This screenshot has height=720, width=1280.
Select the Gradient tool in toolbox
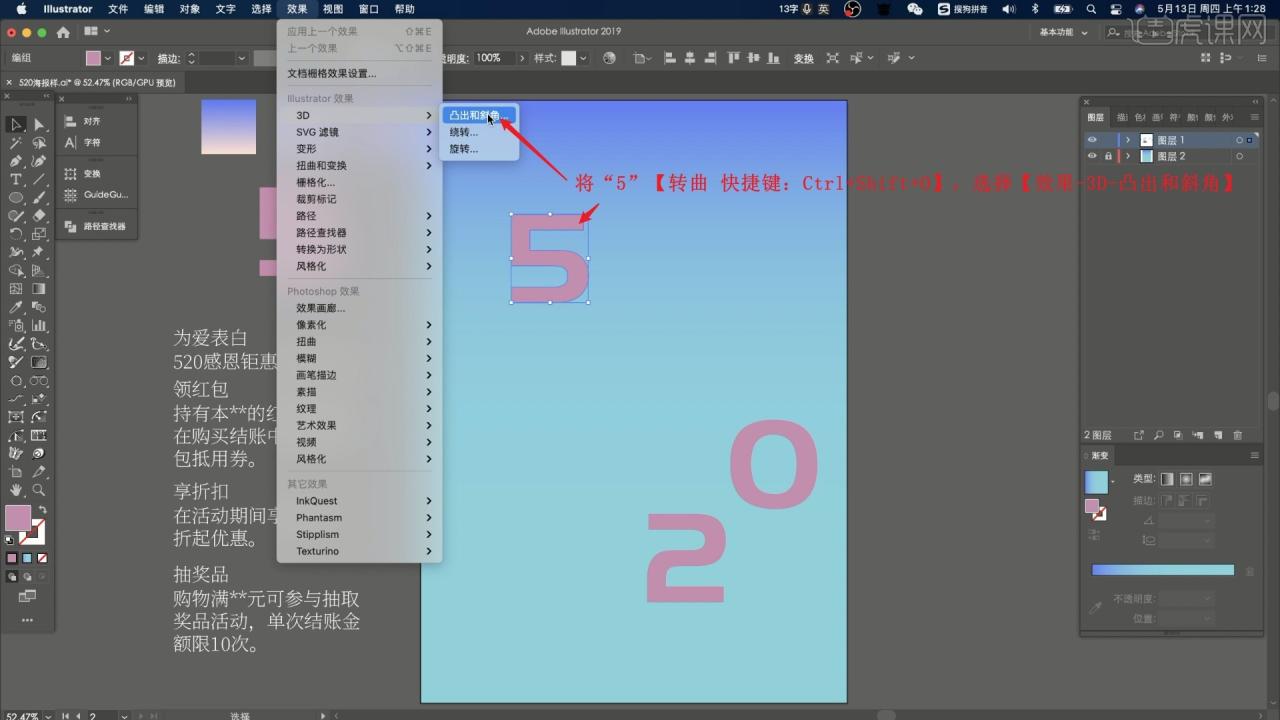pos(39,289)
